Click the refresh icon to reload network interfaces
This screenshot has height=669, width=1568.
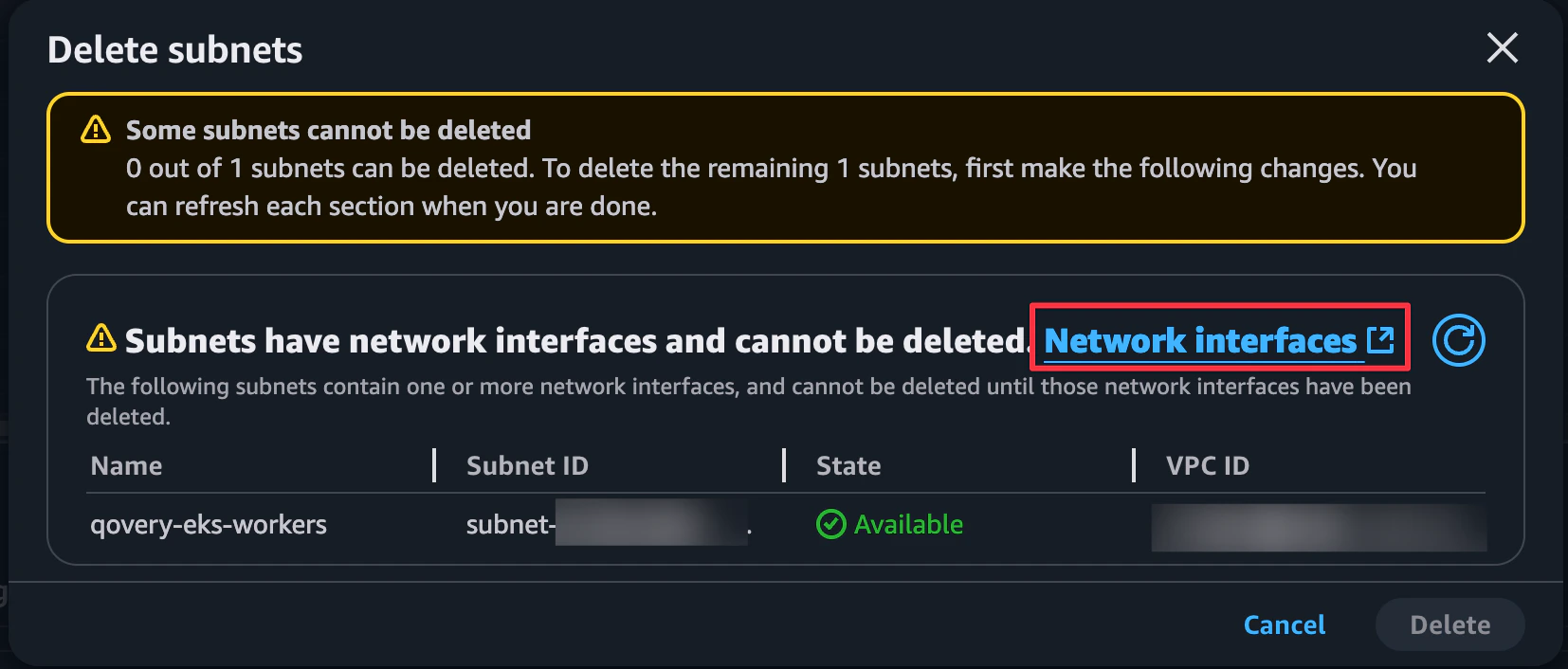coord(1458,340)
